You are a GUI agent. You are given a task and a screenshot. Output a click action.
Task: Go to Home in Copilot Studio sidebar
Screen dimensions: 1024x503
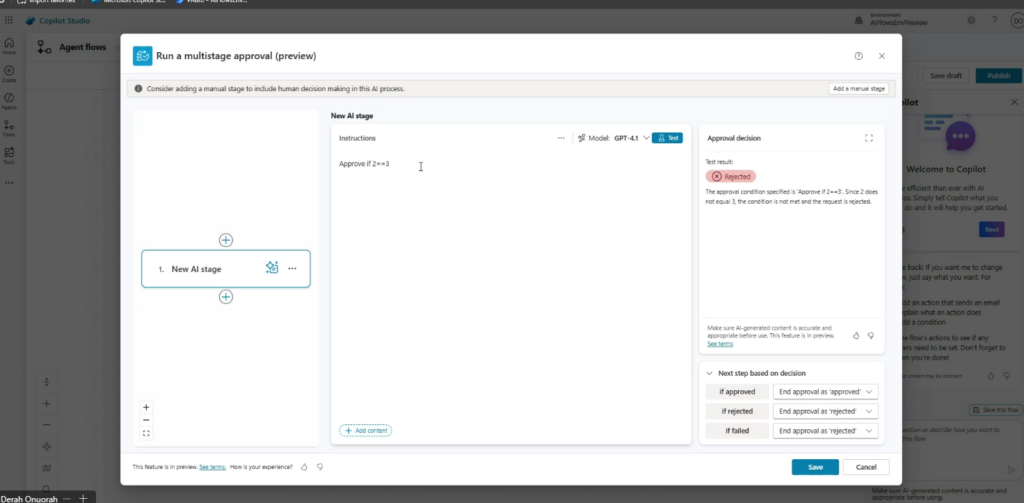coord(9,46)
